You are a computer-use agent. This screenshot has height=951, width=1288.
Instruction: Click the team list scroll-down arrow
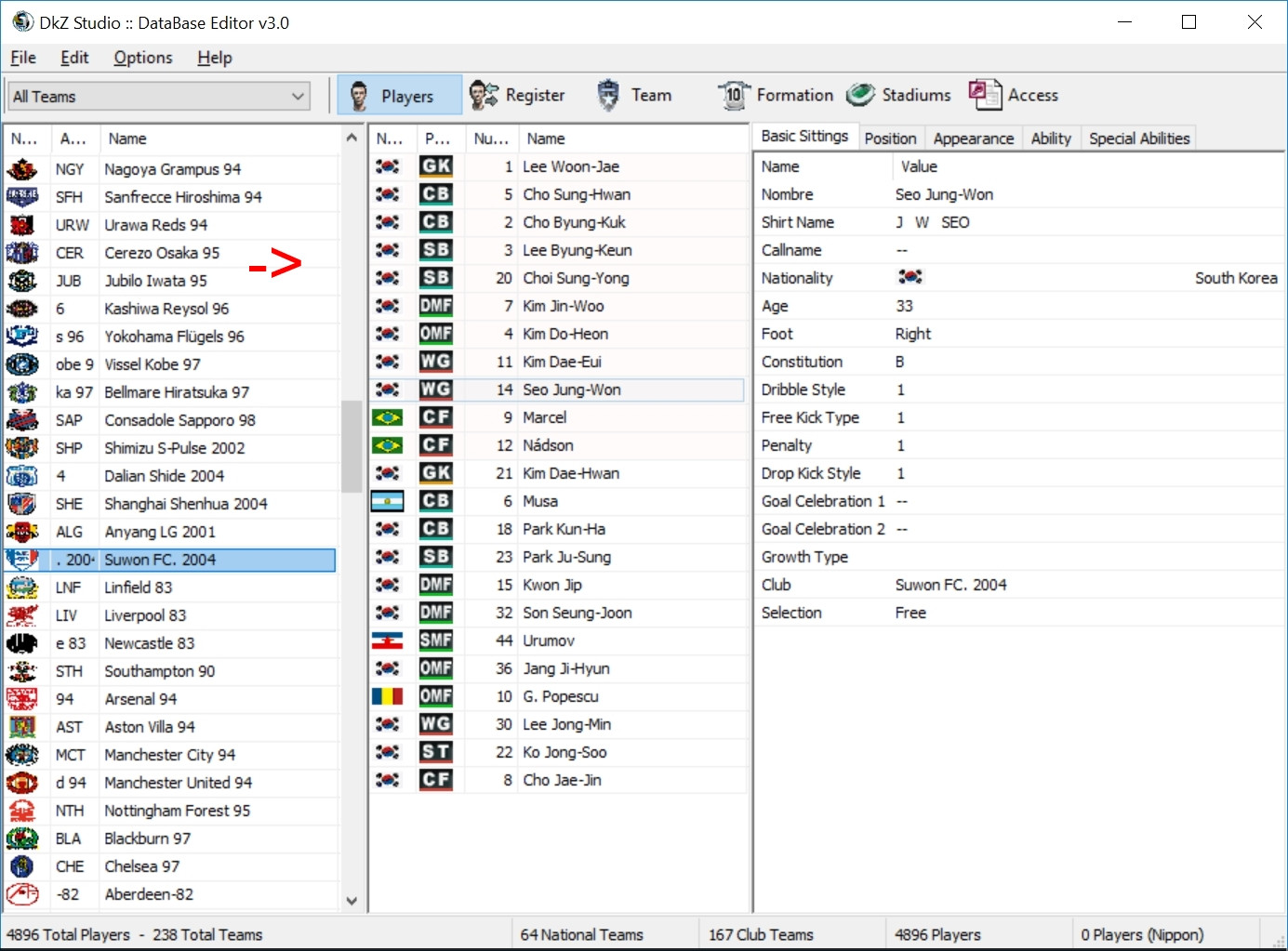click(x=352, y=901)
